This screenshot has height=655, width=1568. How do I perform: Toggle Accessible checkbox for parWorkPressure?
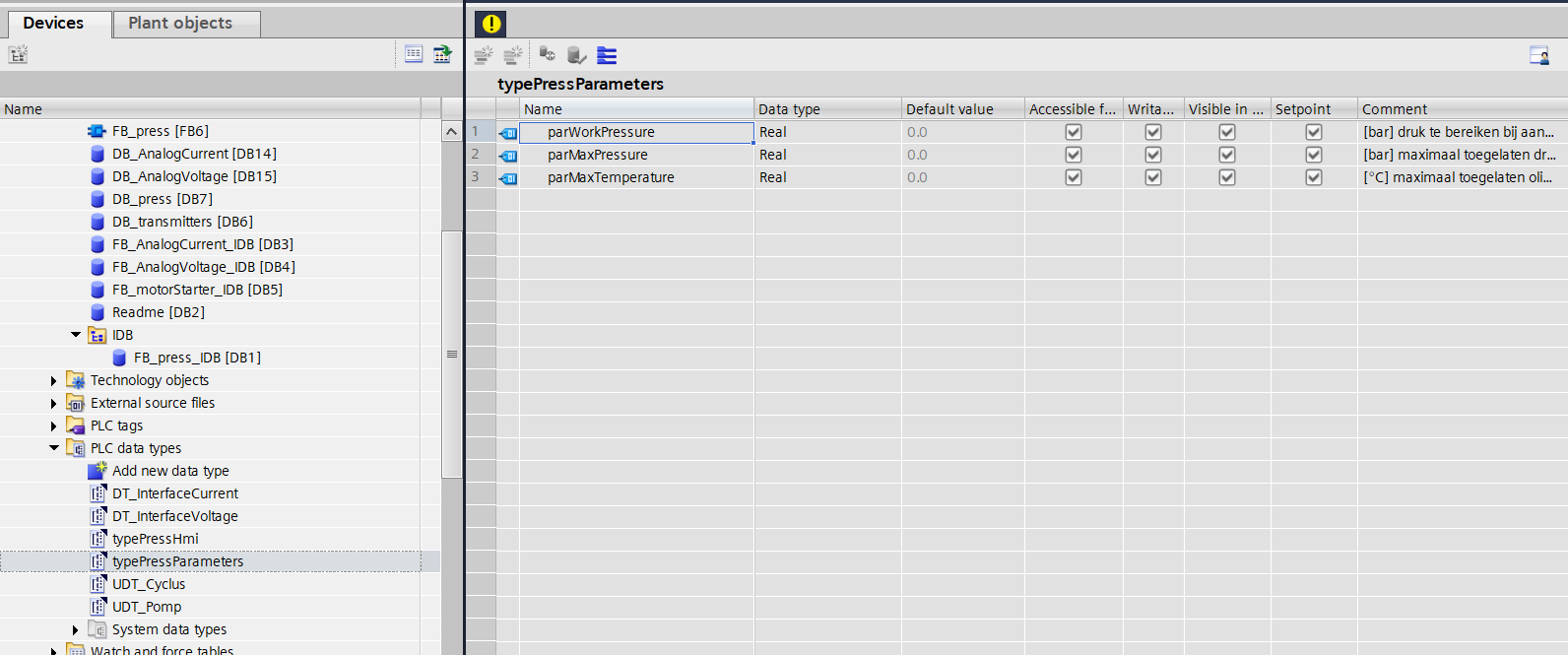pos(1074,132)
